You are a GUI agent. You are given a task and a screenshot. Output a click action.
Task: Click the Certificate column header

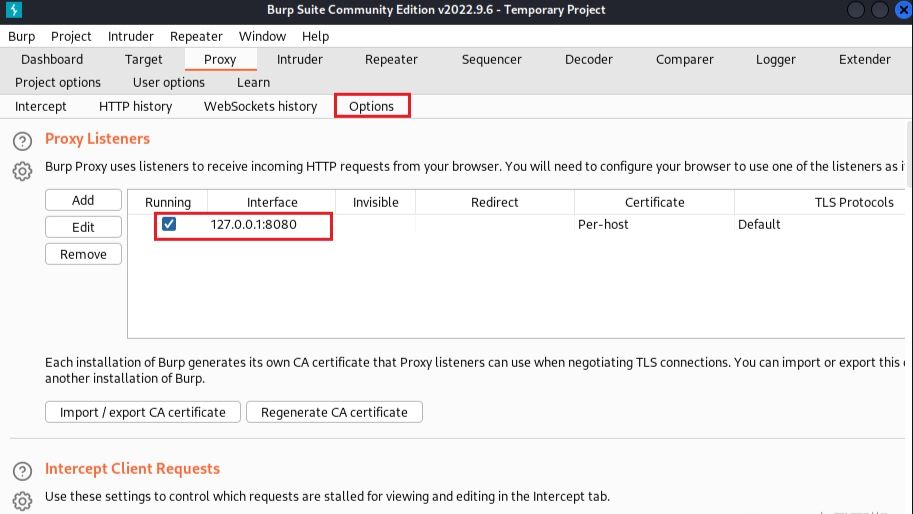click(x=654, y=202)
